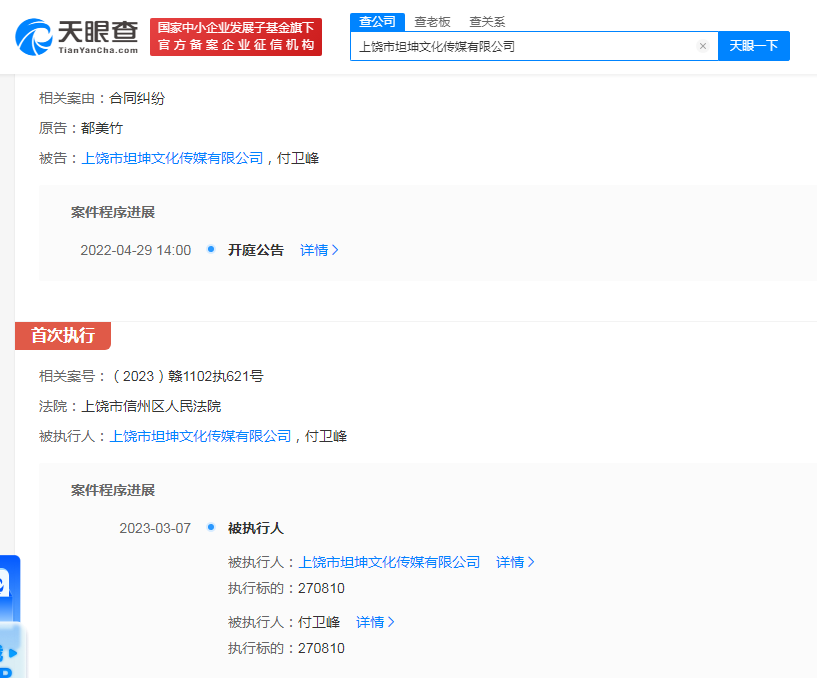This screenshot has width=817, height=678.
Task: Click the red official credit agency banner
Action: coord(236,37)
